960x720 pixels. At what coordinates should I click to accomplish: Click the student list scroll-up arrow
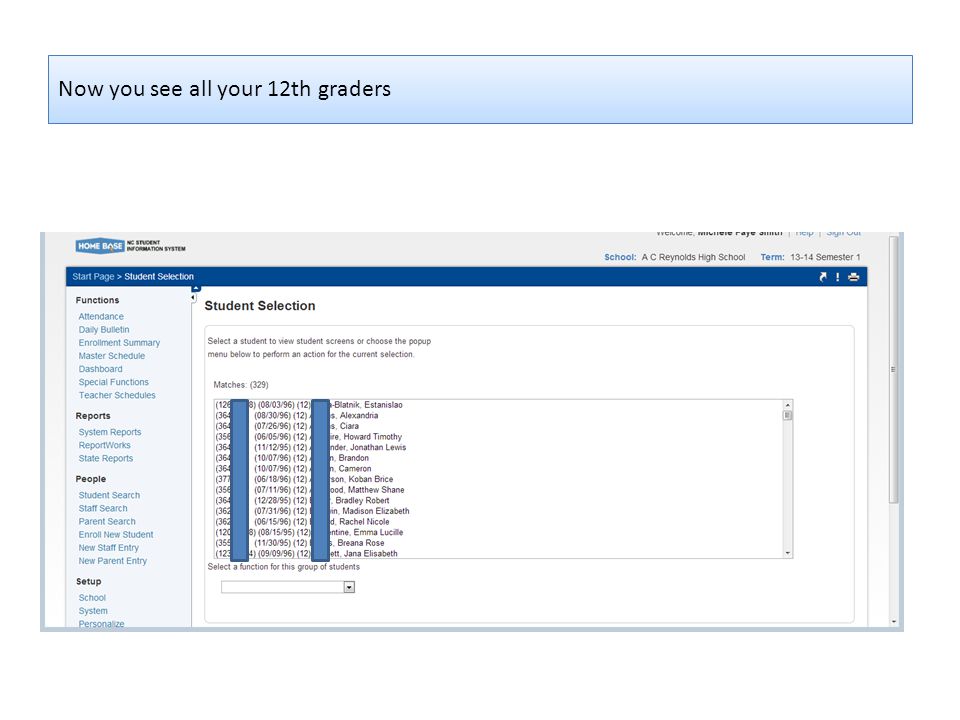(787, 405)
